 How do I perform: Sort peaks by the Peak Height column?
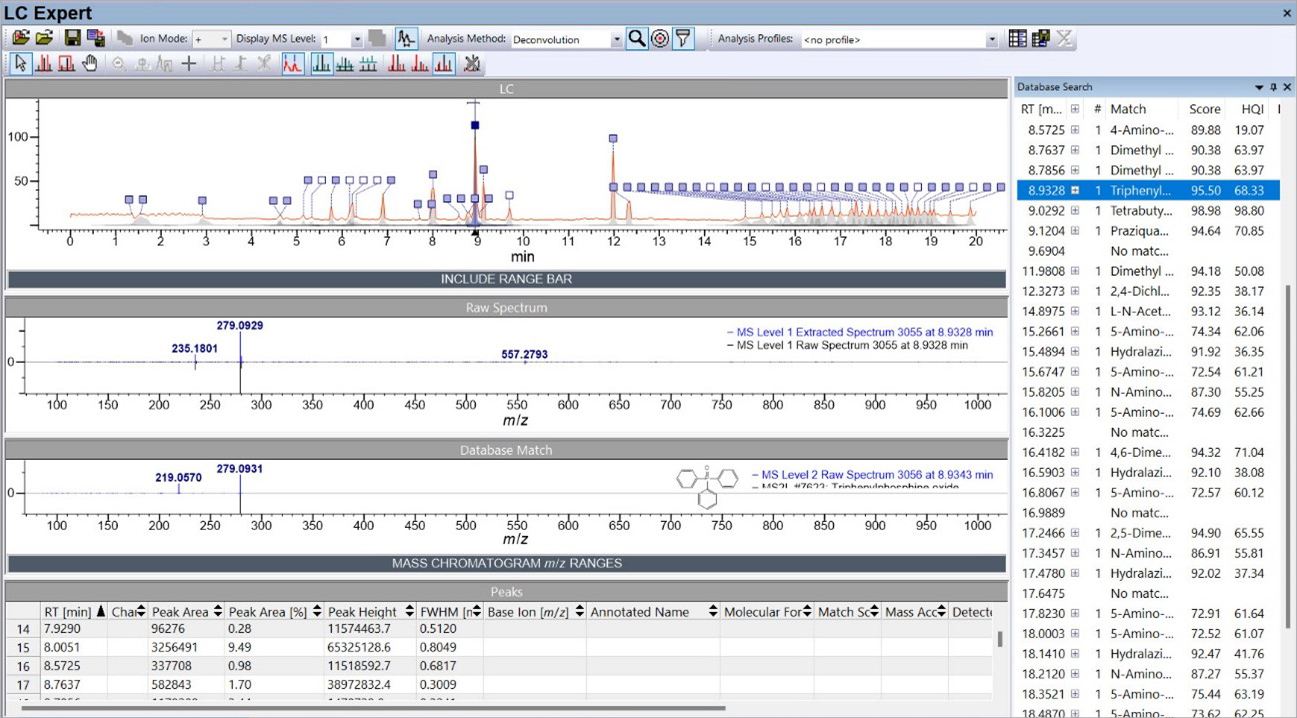364,612
